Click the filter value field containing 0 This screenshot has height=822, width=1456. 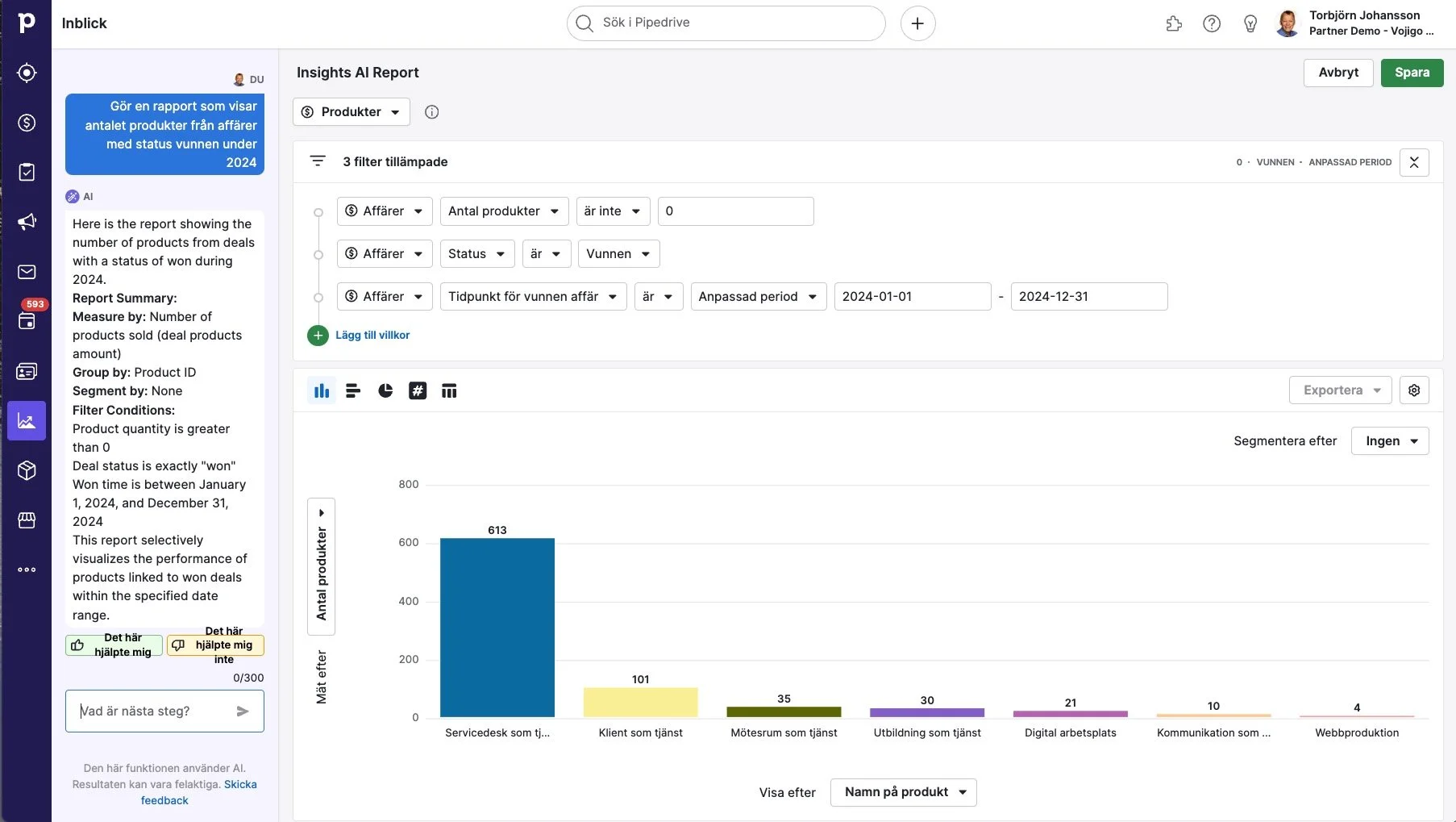pos(736,211)
